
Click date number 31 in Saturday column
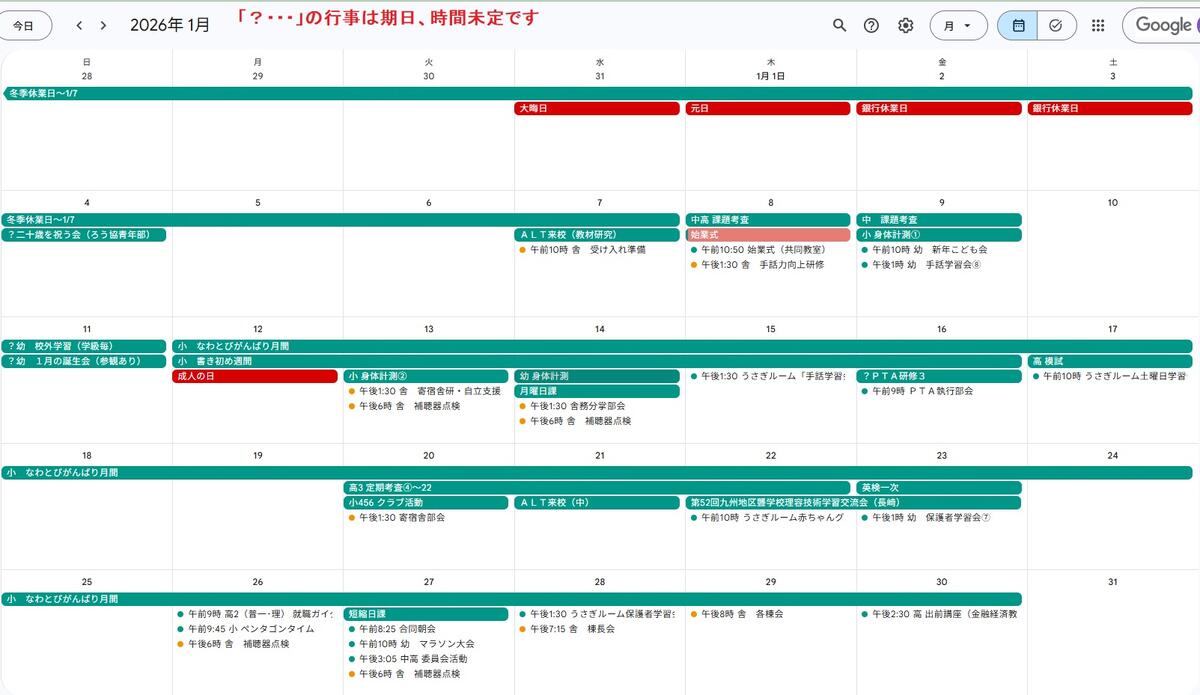tap(1113, 582)
